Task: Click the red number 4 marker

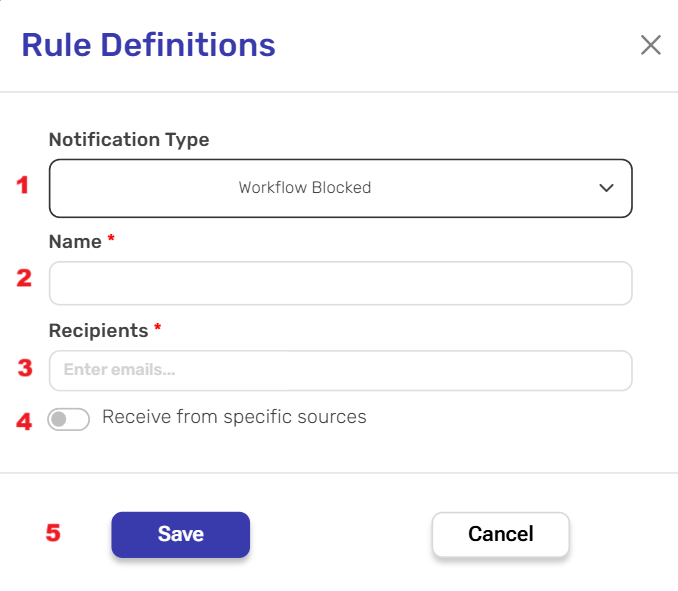Action: point(25,421)
